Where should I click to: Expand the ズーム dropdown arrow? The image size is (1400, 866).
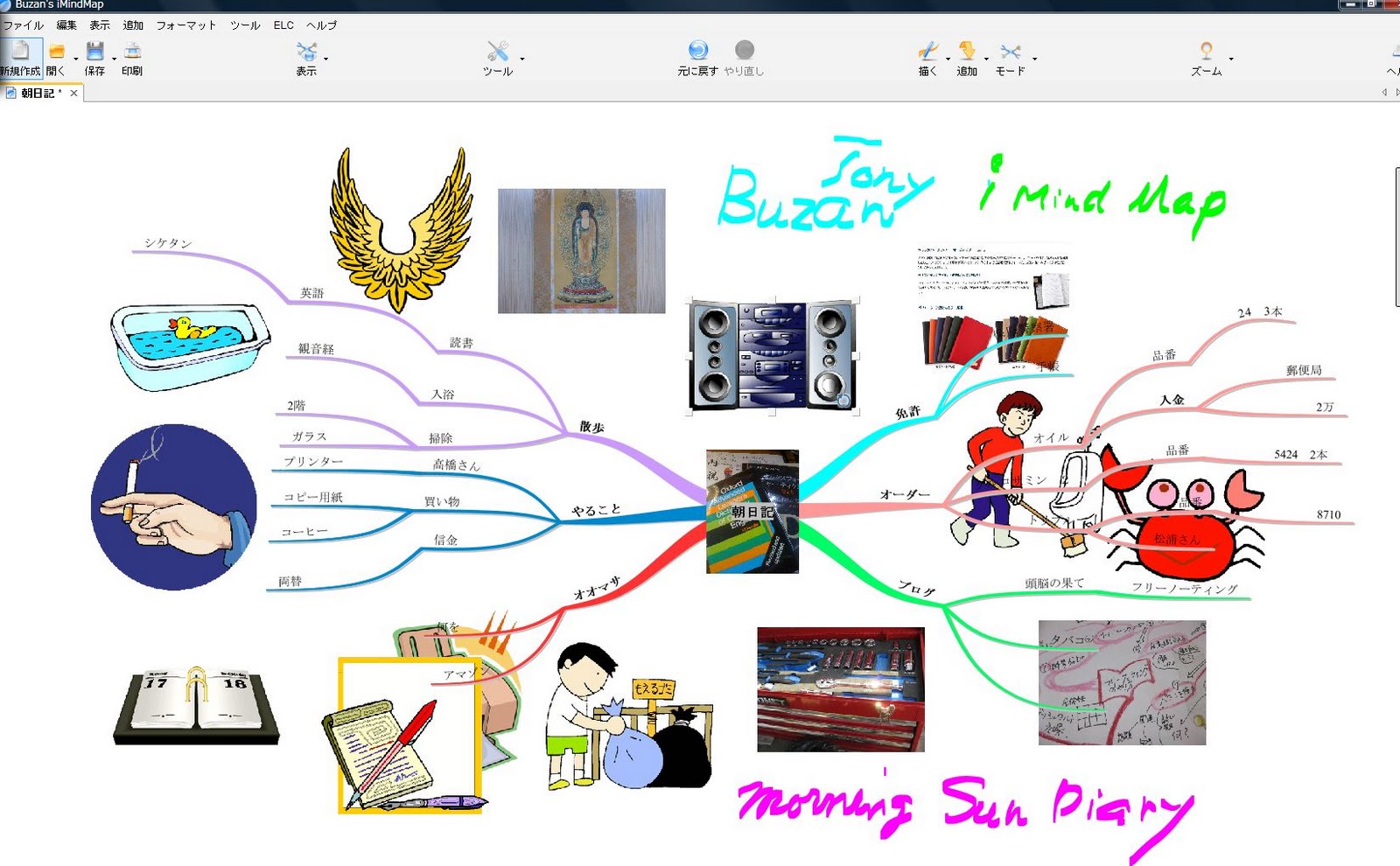click(1231, 59)
